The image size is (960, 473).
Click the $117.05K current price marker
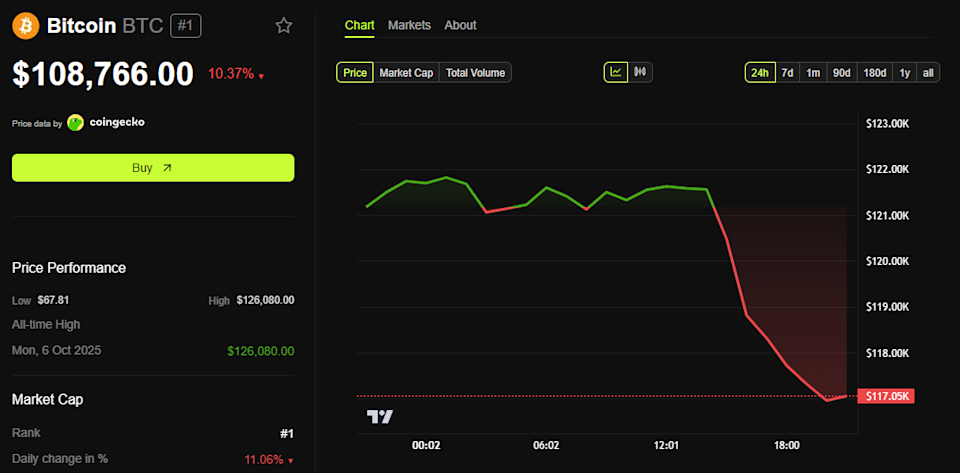coord(887,397)
